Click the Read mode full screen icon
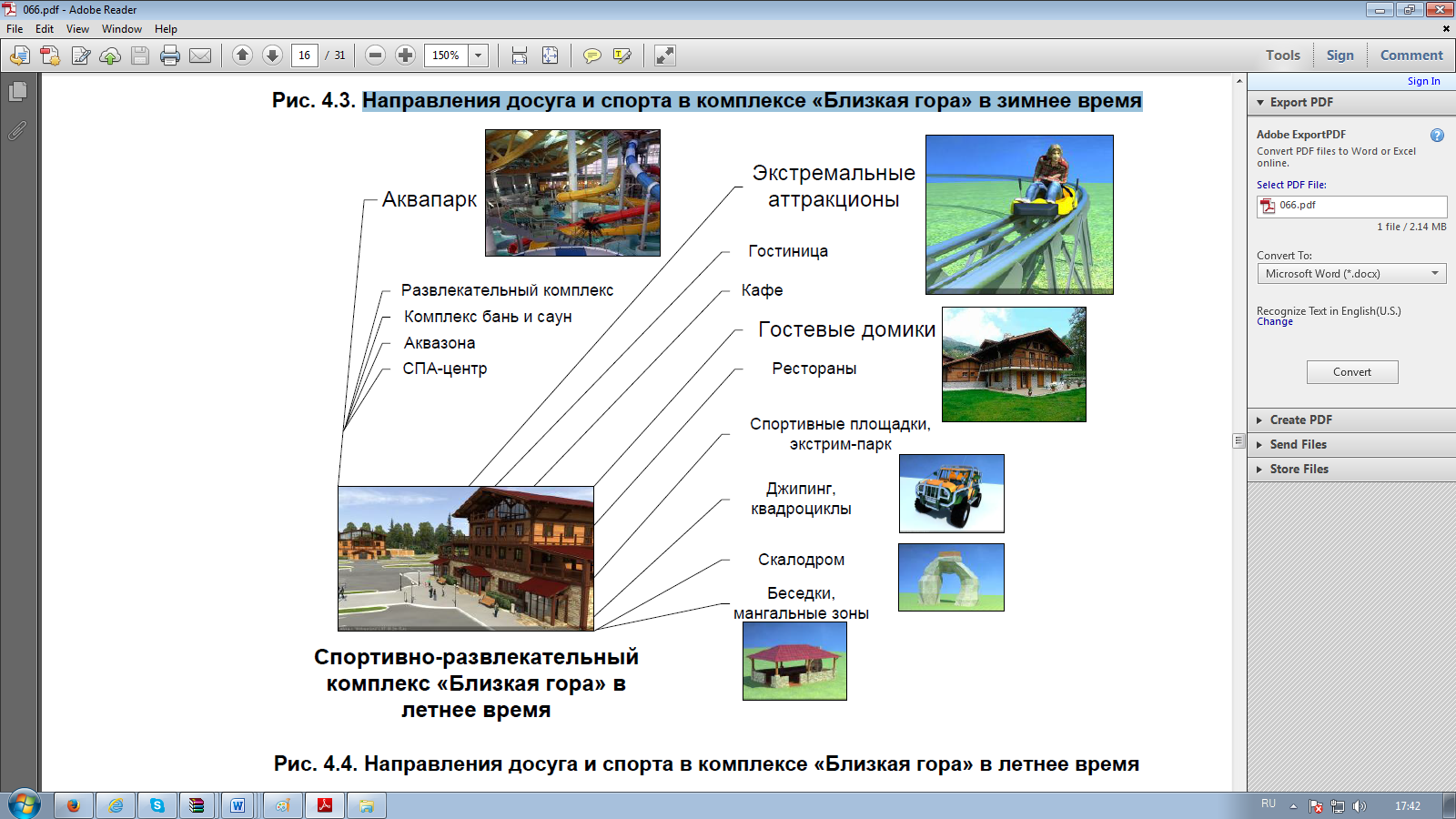The image size is (1456, 819). pos(665,56)
